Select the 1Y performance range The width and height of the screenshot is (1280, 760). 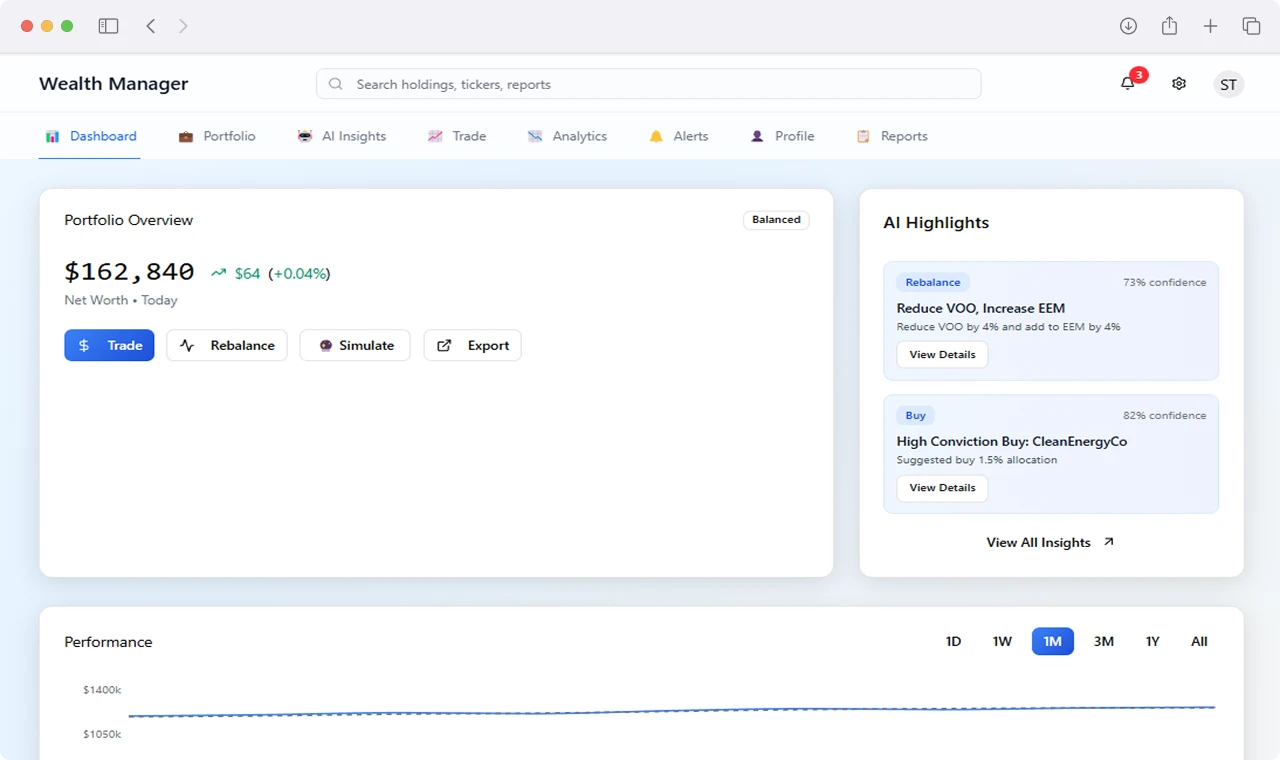tap(1153, 641)
